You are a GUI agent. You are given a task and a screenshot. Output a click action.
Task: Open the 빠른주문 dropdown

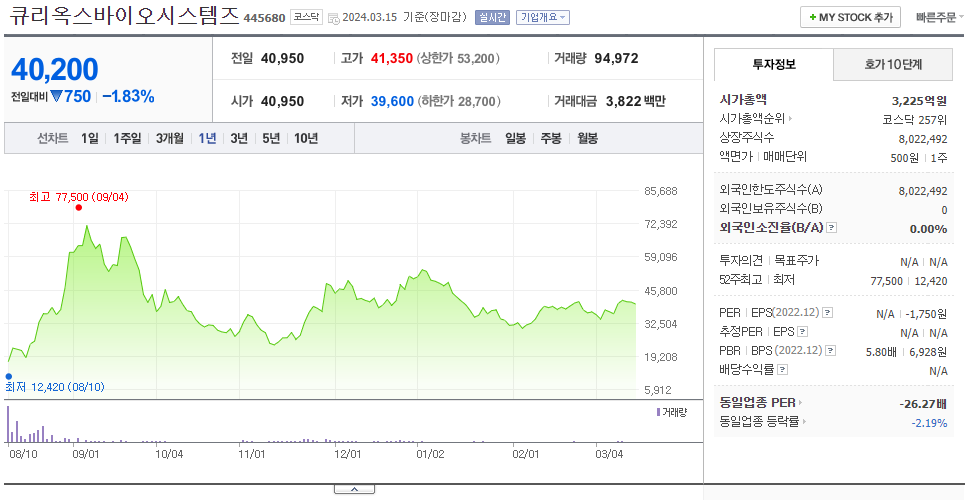click(x=940, y=17)
